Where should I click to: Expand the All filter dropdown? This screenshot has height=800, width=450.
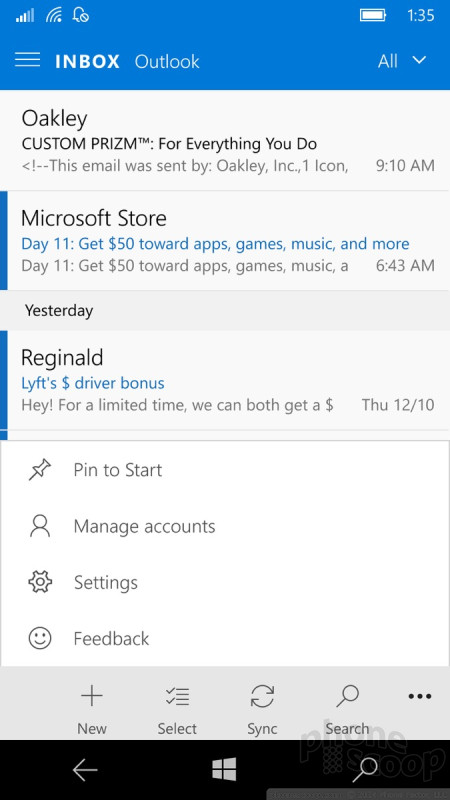click(402, 61)
